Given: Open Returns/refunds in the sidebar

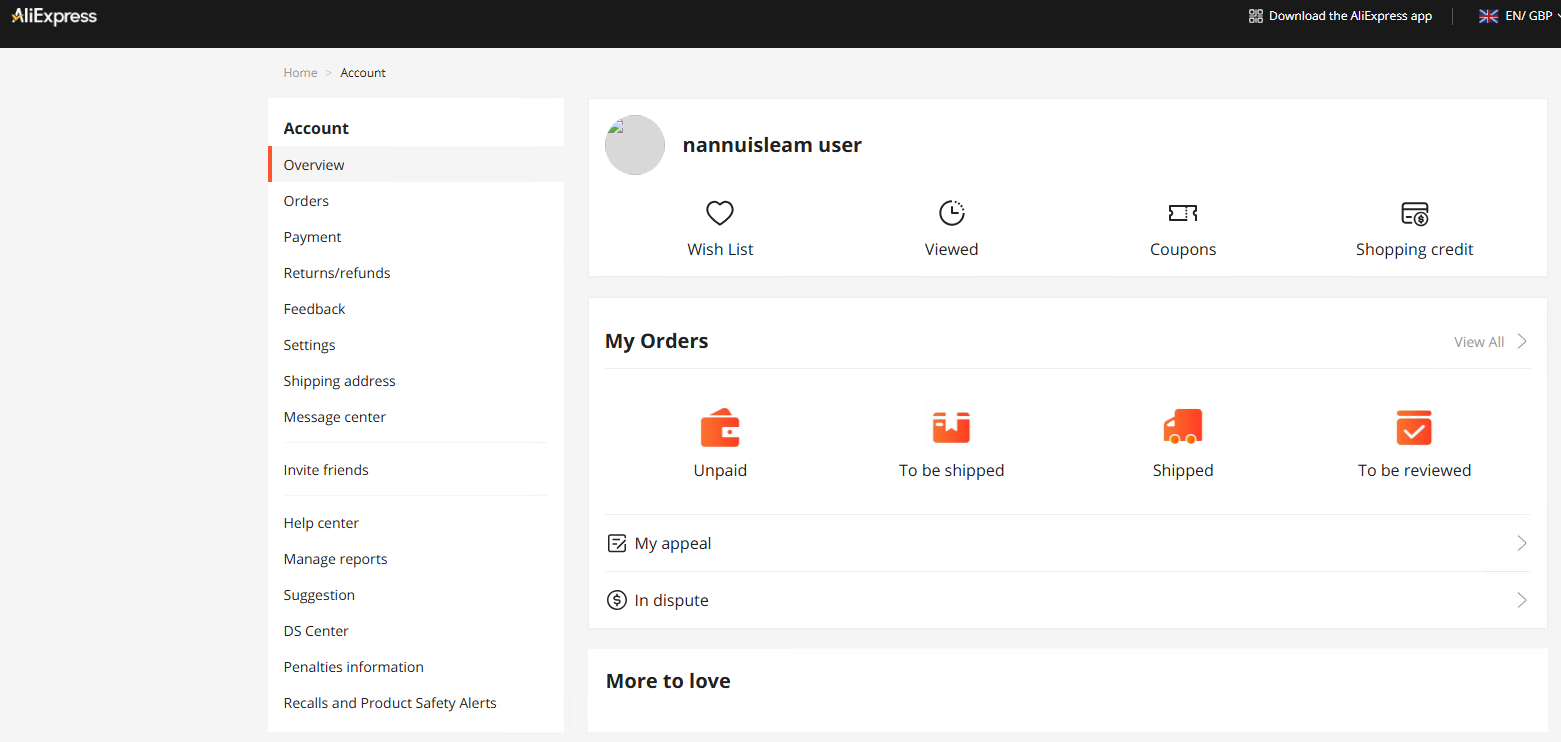Looking at the screenshot, I should (x=337, y=273).
